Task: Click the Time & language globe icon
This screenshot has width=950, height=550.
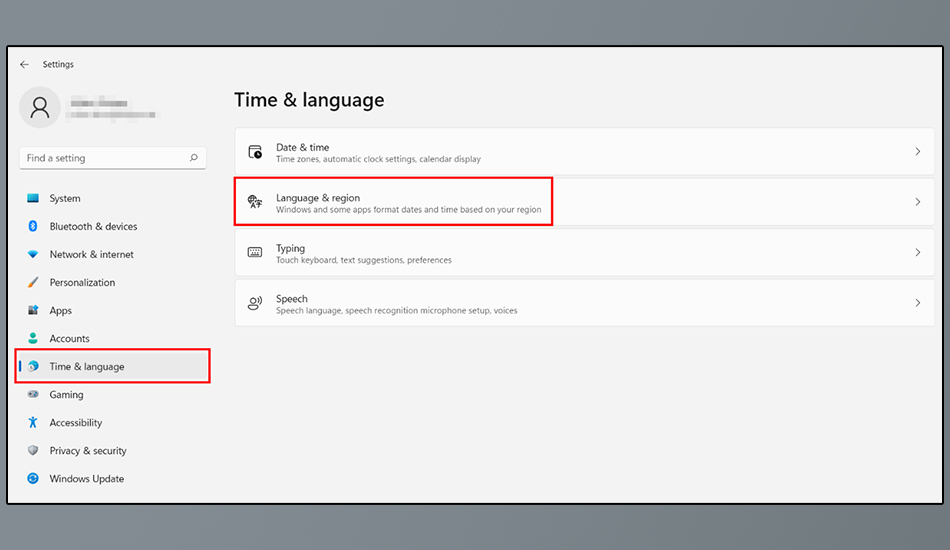Action: [x=33, y=366]
